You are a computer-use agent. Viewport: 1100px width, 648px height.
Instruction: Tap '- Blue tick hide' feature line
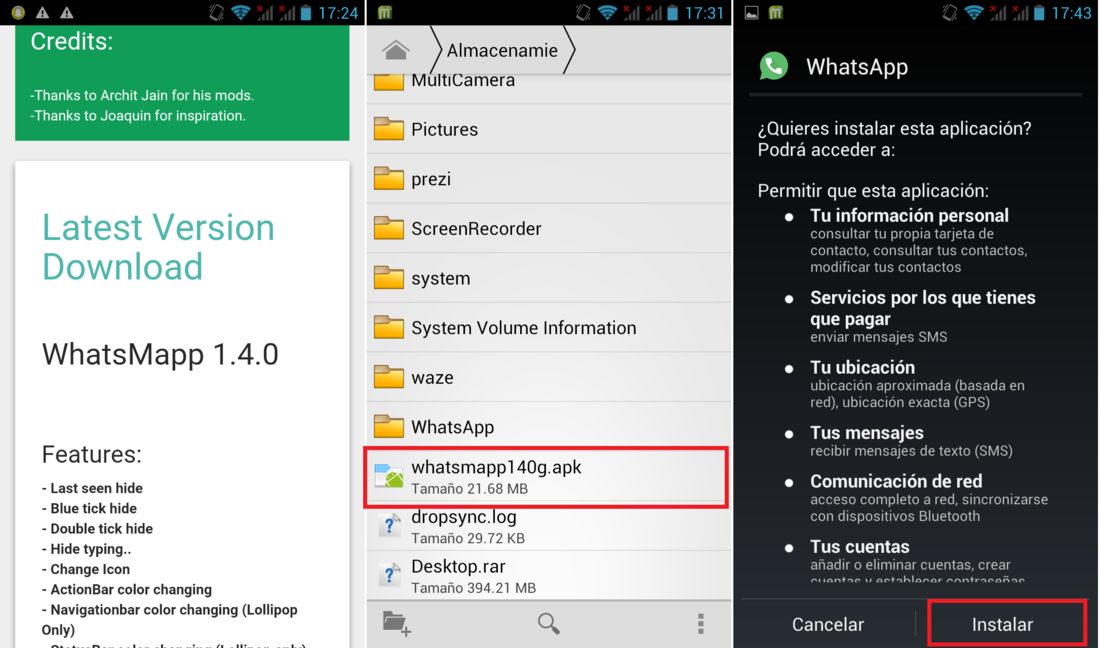89,508
